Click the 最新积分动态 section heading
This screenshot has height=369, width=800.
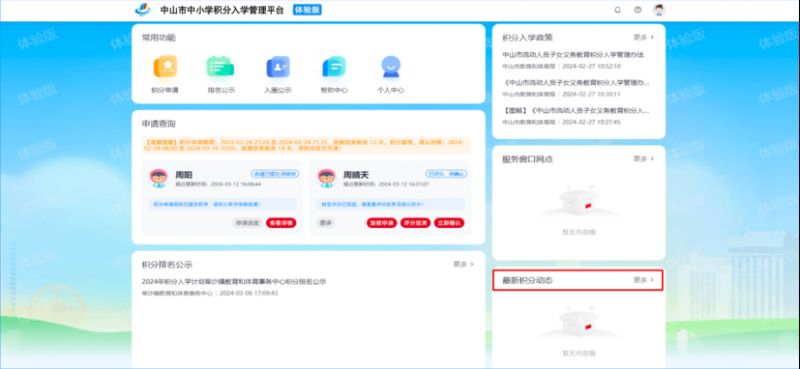pos(528,280)
